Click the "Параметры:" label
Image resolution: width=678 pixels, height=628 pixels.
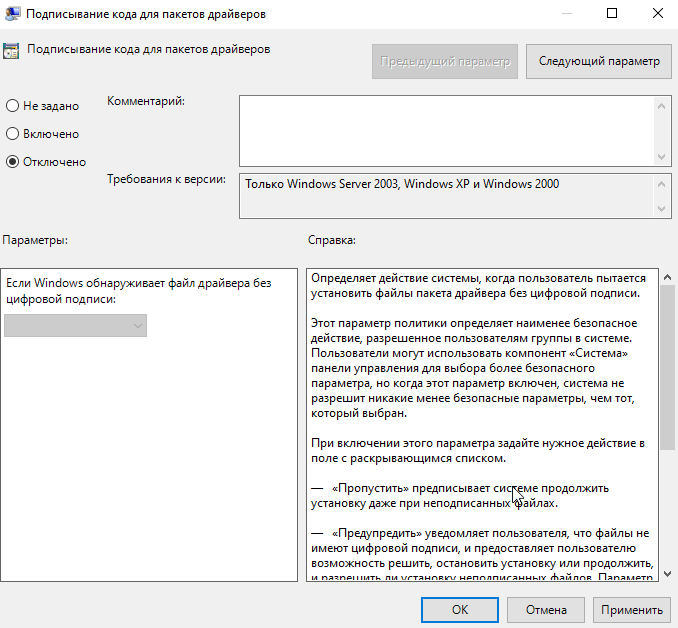35,240
